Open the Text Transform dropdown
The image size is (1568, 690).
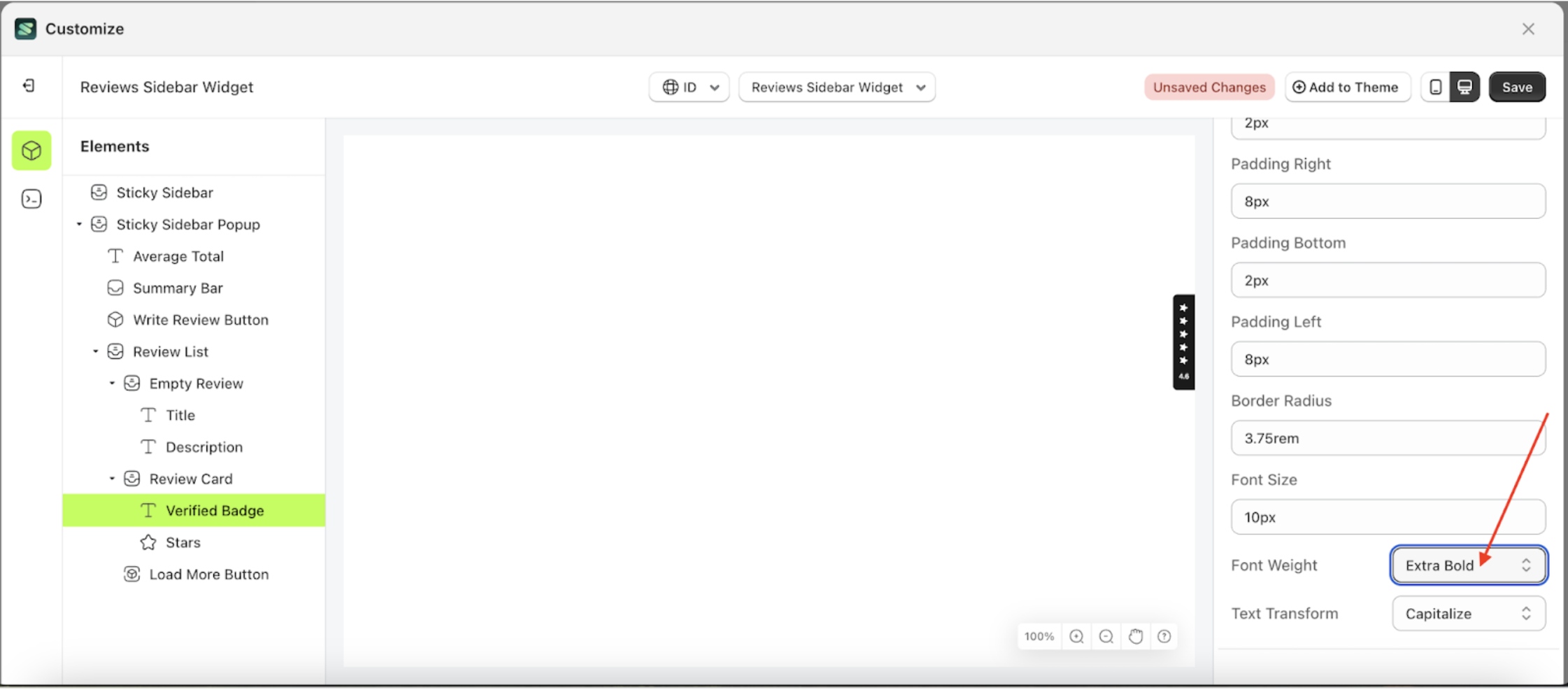tap(1468, 613)
